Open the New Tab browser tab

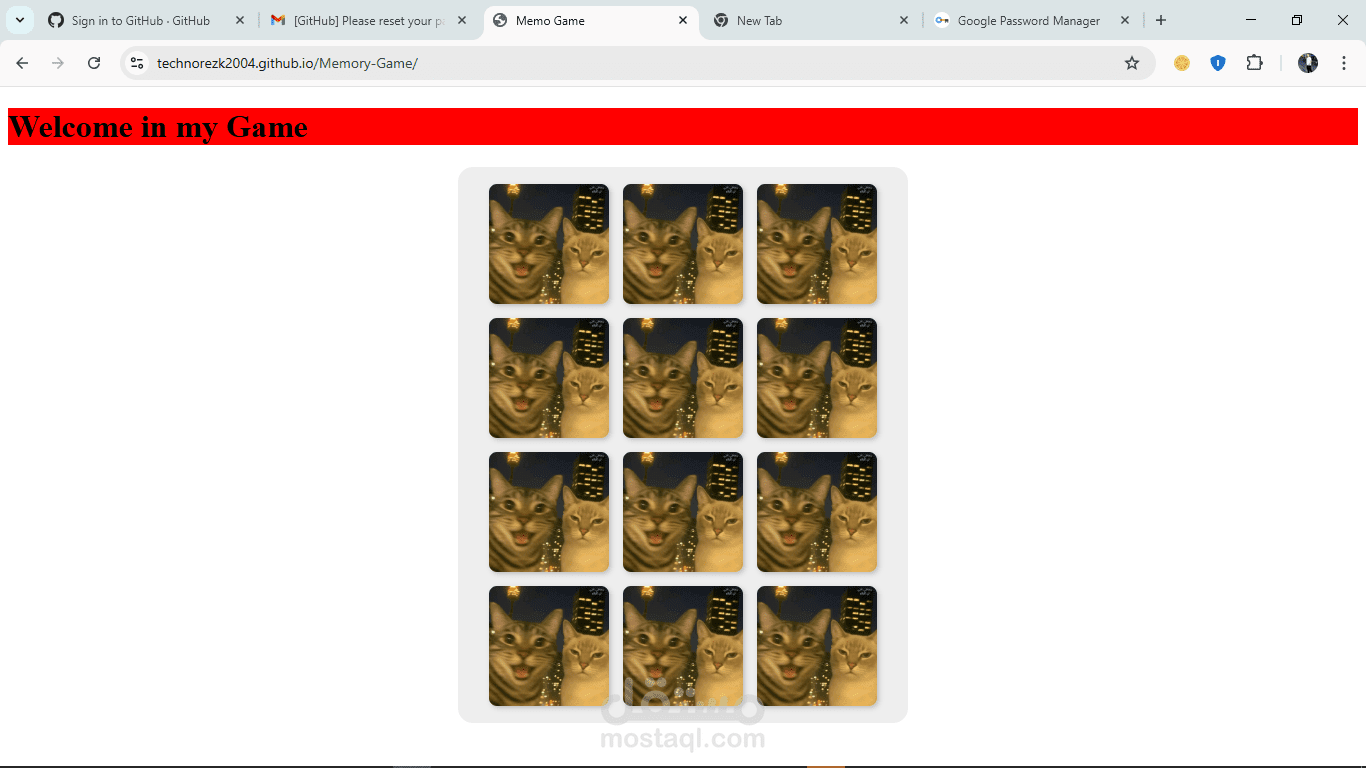tap(762, 19)
